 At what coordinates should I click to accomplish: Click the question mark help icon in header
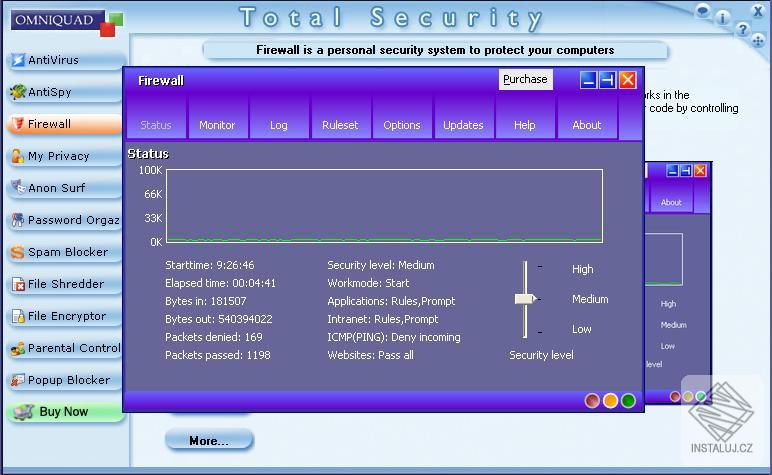tap(742, 30)
